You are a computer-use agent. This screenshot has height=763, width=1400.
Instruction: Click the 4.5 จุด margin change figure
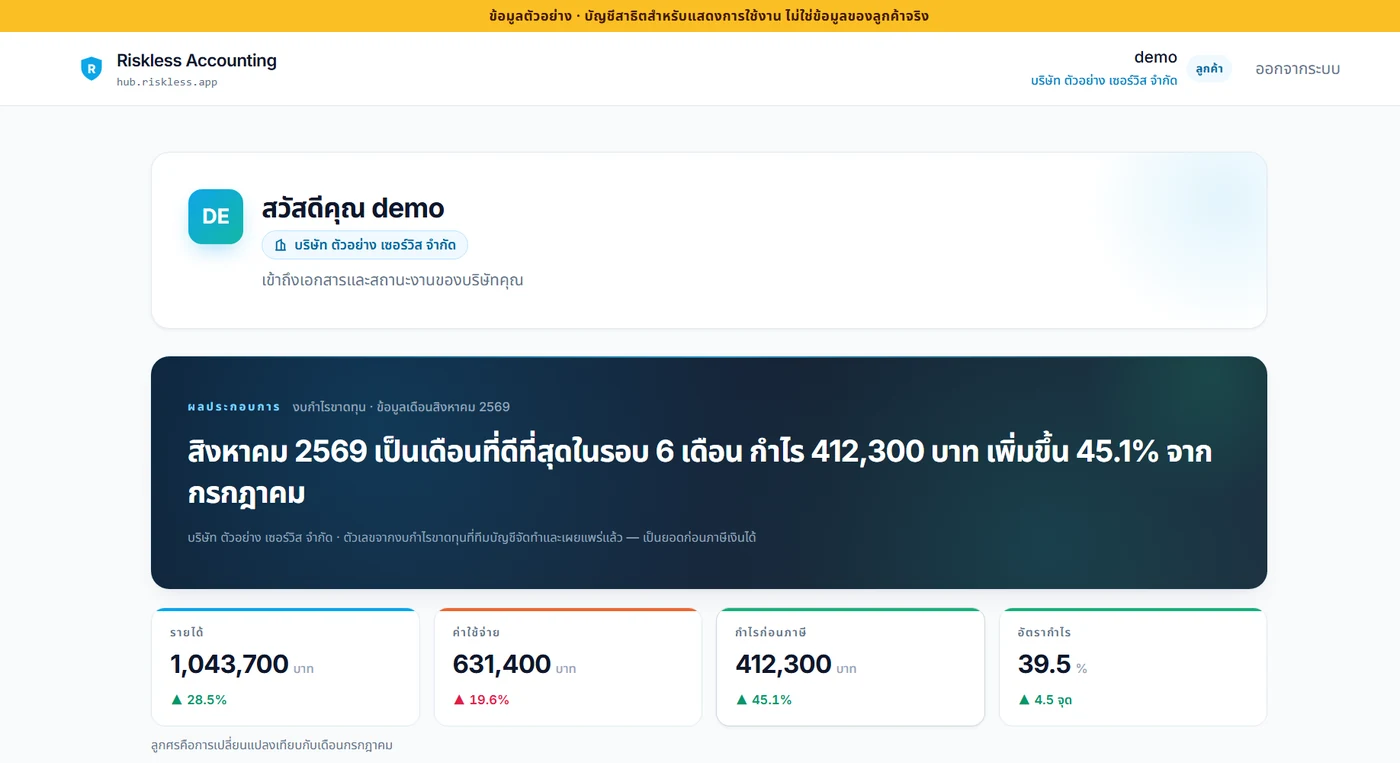(1053, 700)
